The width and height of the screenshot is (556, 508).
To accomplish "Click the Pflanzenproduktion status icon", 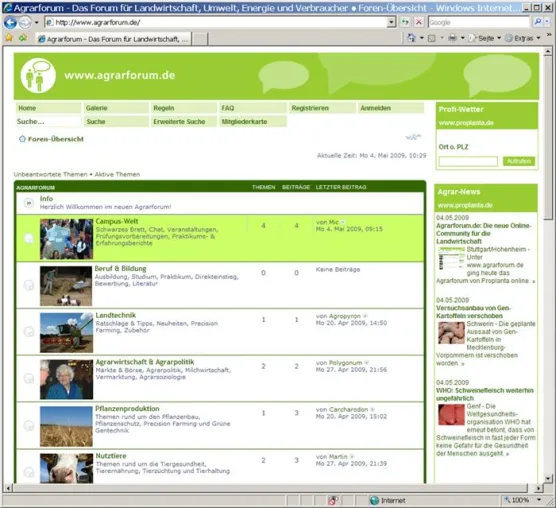I will click(x=29, y=425).
